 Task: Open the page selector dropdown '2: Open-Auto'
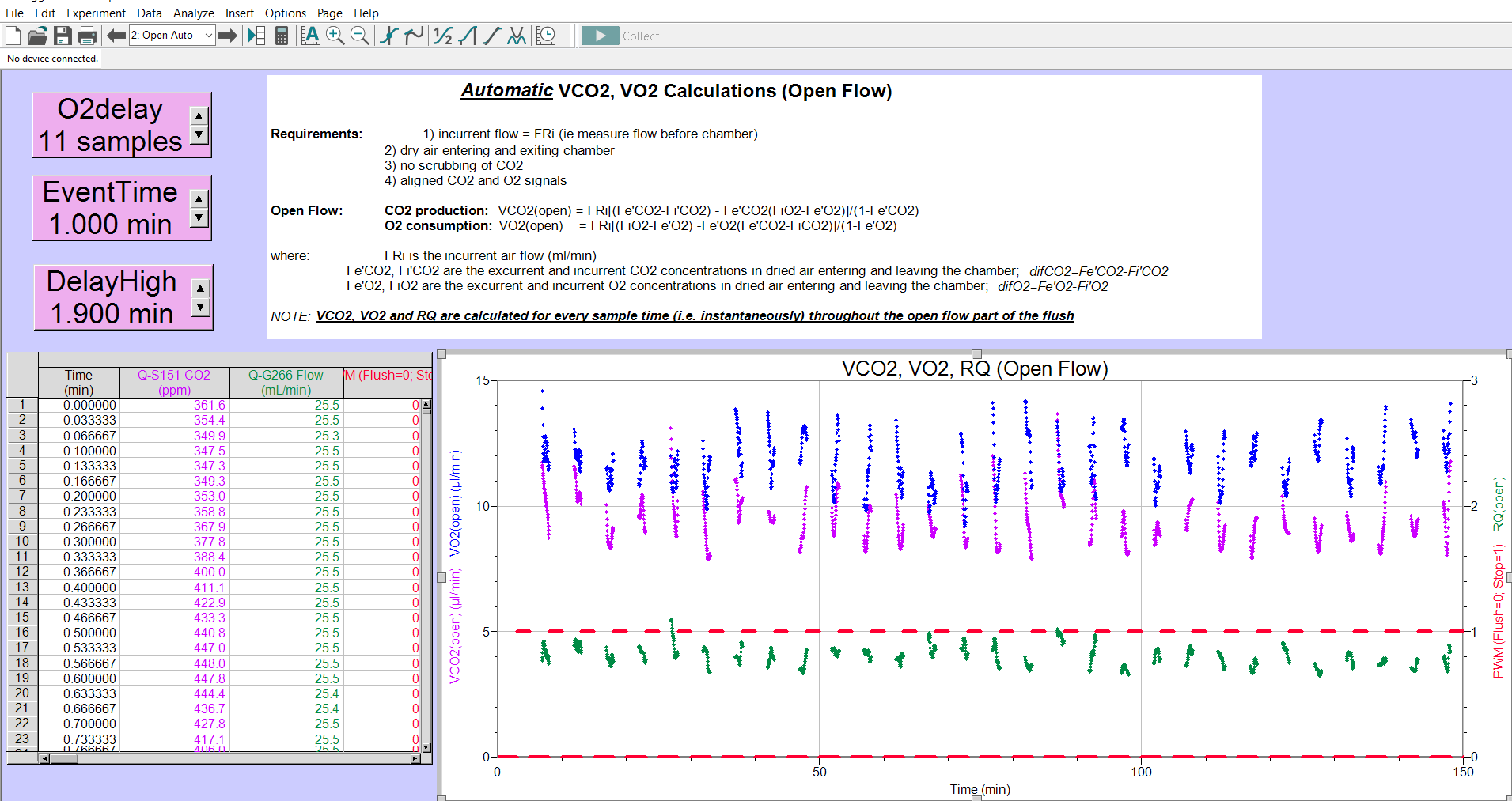(x=172, y=36)
